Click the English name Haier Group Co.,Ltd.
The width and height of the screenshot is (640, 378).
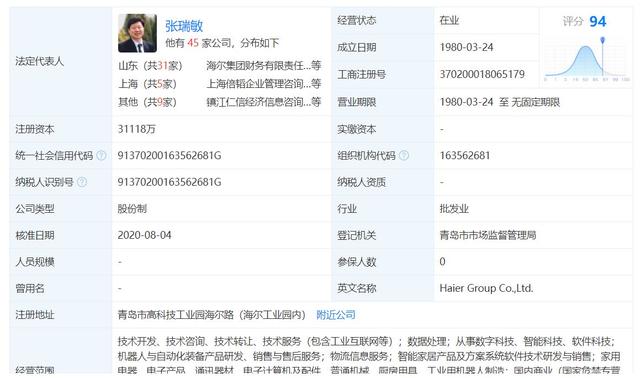tap(486, 288)
